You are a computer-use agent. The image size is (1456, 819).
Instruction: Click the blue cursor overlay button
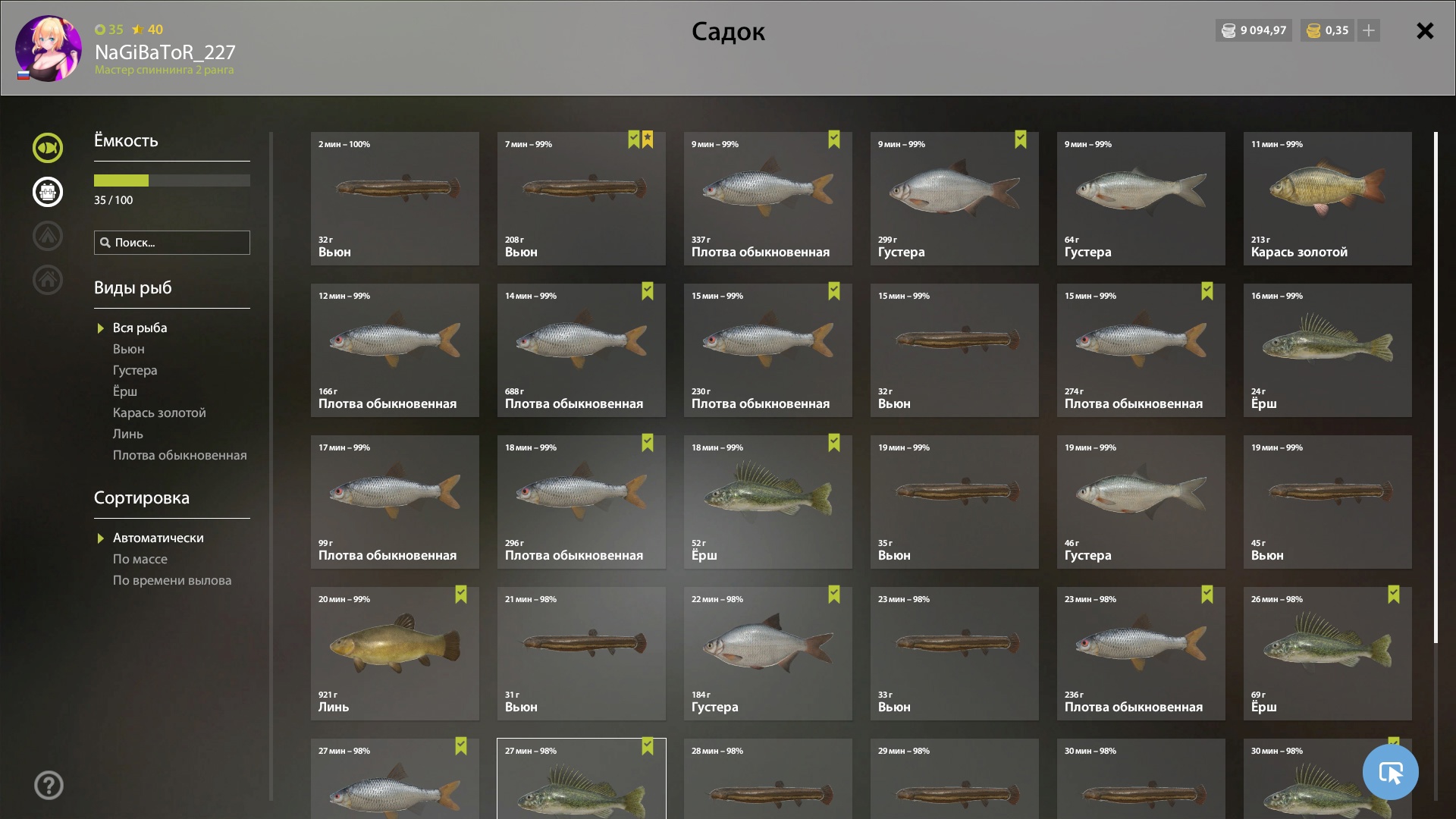pyautogui.click(x=1391, y=772)
